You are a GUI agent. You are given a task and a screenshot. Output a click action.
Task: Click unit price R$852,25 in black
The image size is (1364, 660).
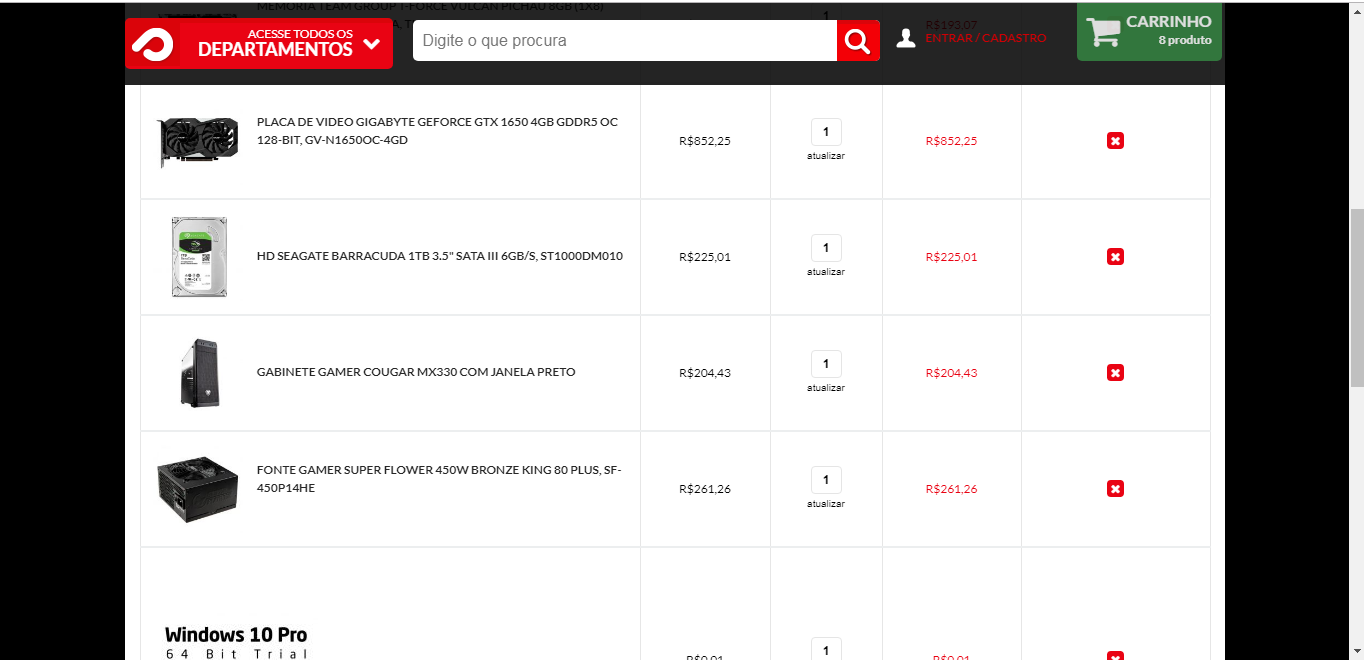point(705,141)
